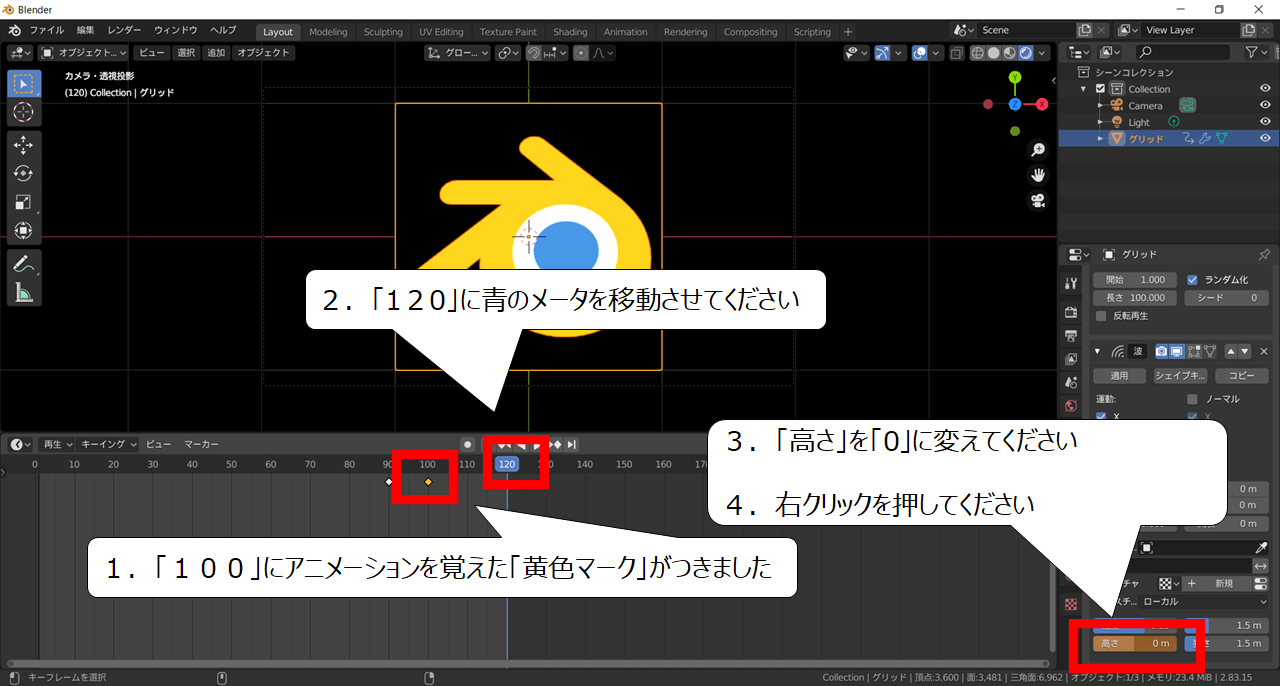Open the Render properties tab
This screenshot has width=1280, height=686.
point(1071,312)
